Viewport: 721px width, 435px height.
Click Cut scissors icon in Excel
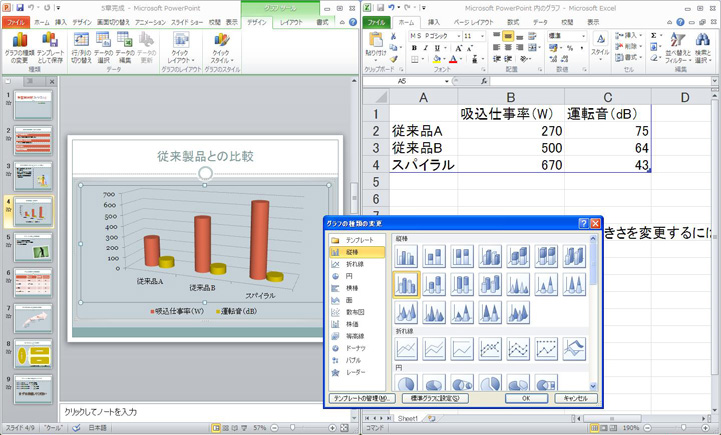pos(394,36)
